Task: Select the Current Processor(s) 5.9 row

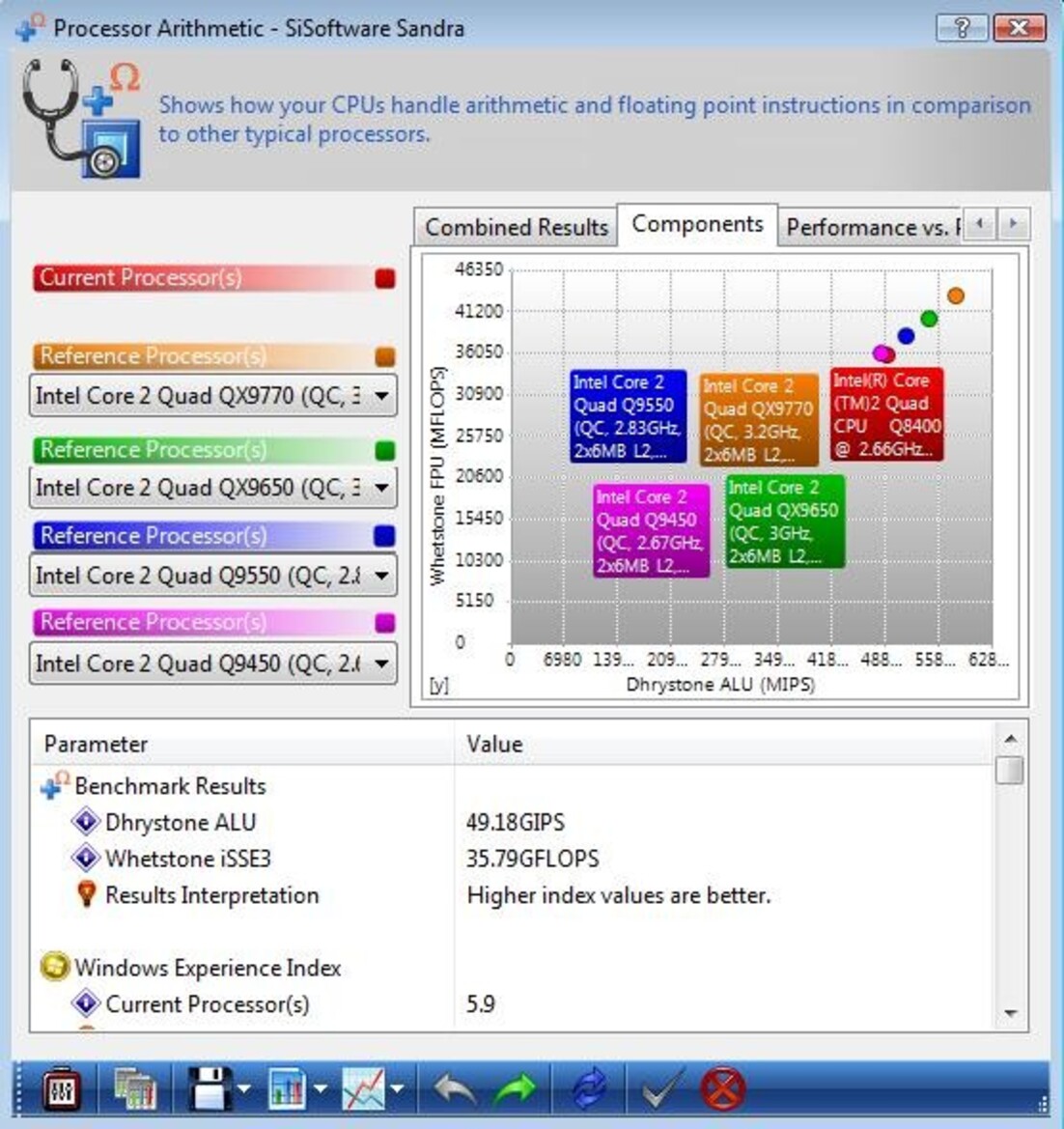Action: 513,1003
